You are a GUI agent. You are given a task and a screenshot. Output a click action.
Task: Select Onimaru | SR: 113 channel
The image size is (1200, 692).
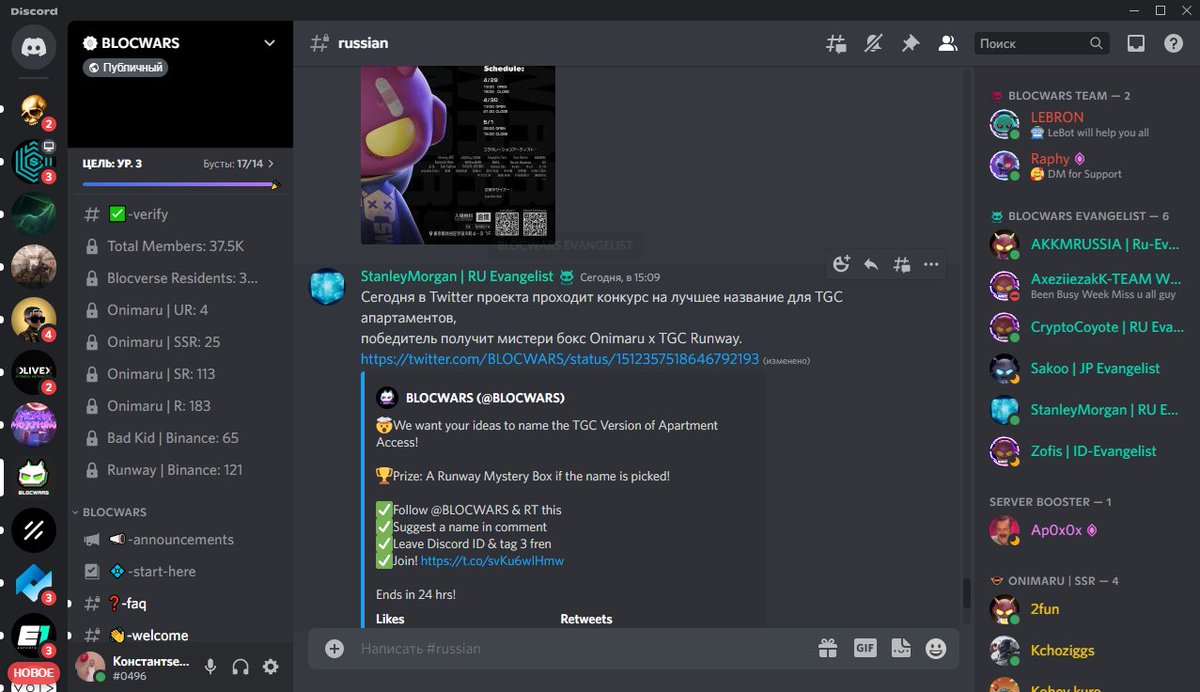click(181, 374)
